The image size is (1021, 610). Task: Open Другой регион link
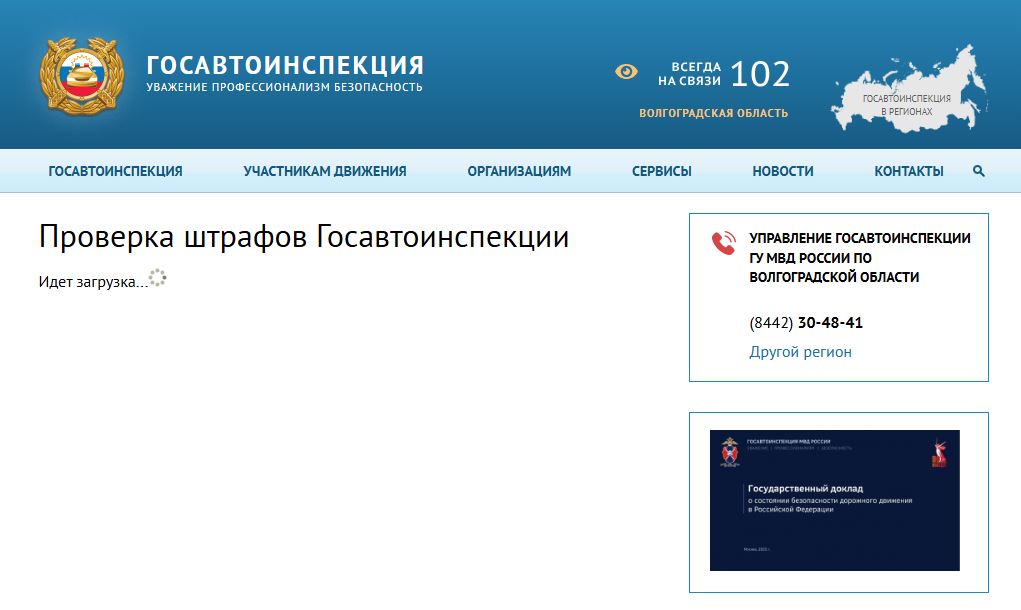point(800,351)
